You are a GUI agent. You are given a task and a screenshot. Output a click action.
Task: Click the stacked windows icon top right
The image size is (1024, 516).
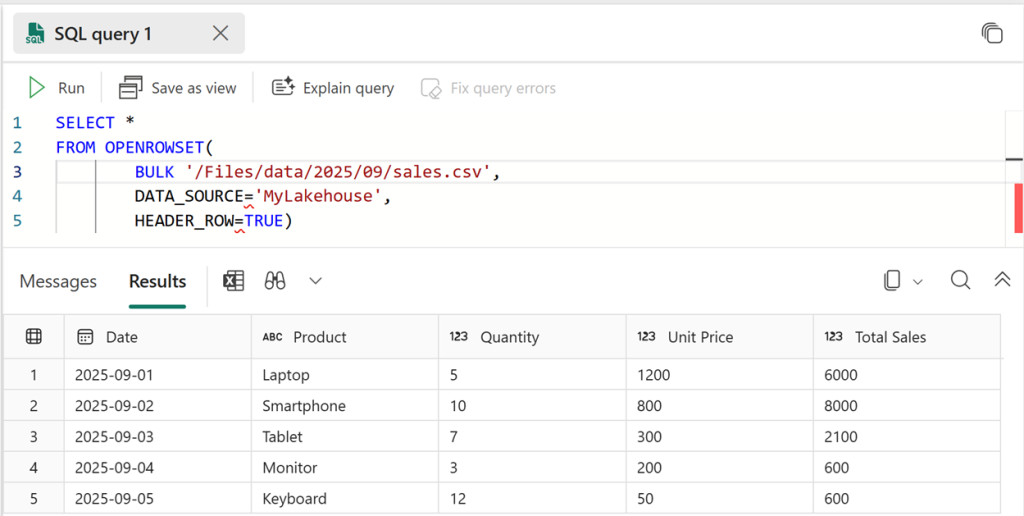[x=991, y=33]
